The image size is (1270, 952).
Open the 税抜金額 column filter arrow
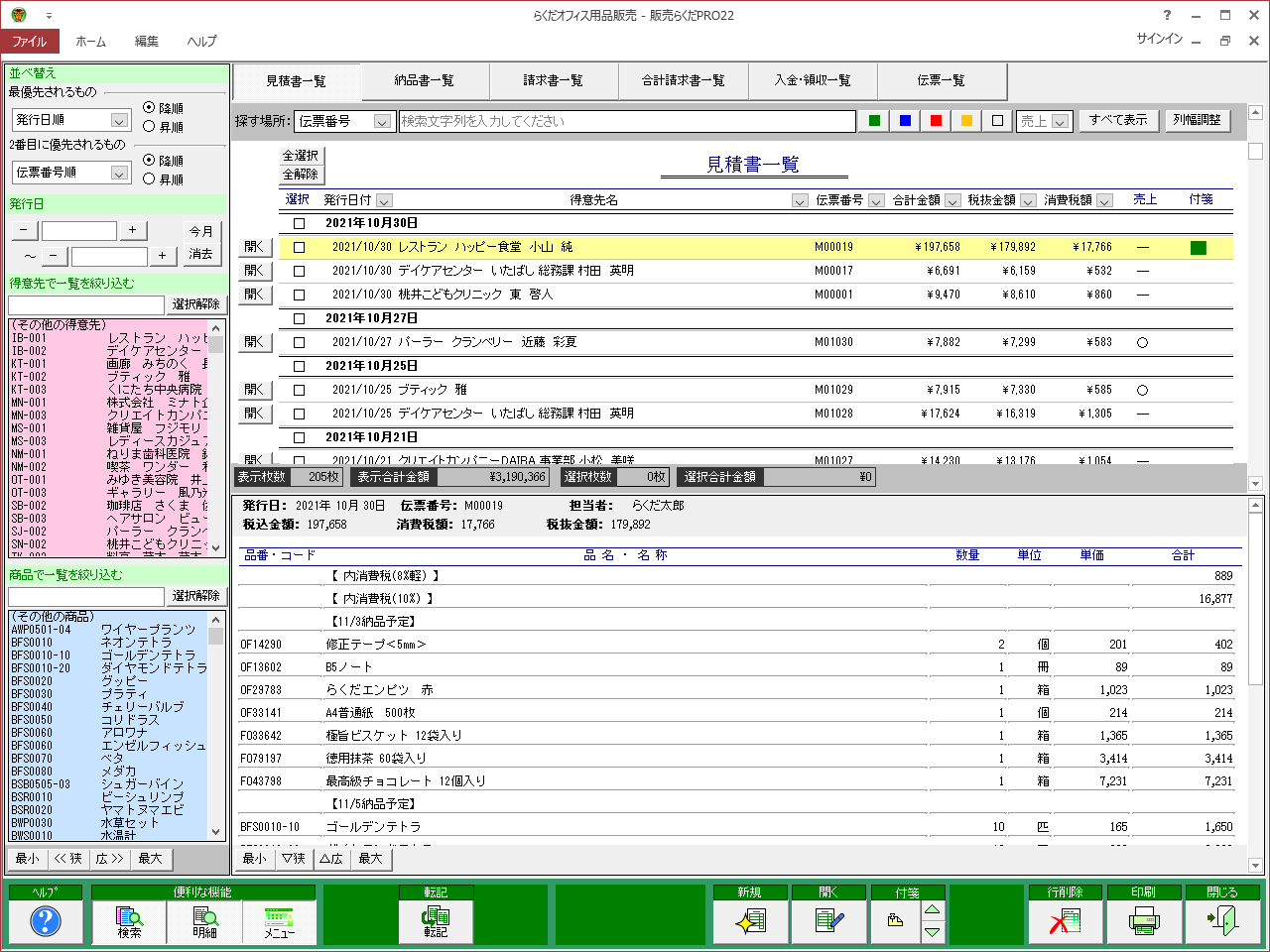(x=1028, y=200)
